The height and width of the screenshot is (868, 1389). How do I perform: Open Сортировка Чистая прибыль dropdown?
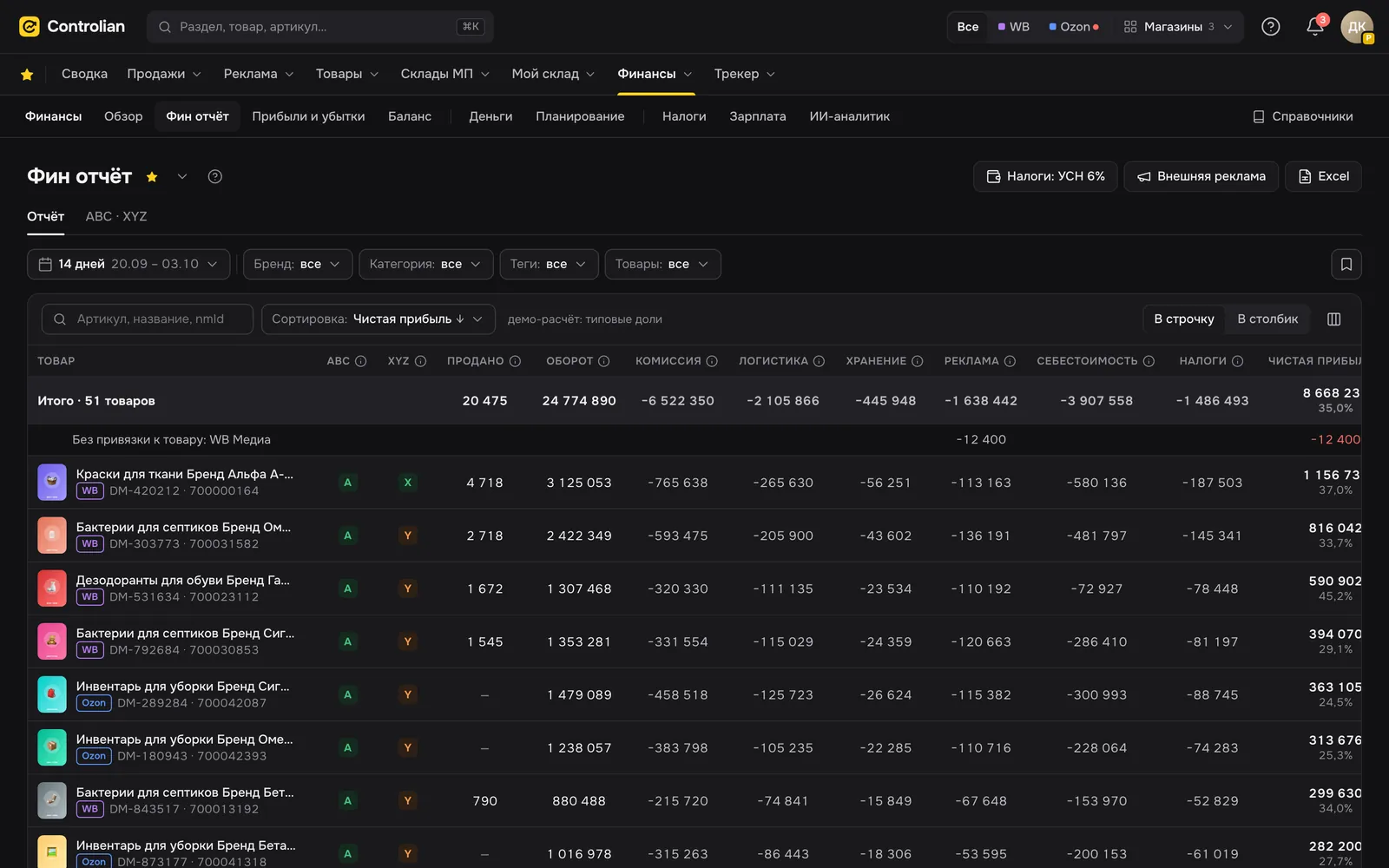pyautogui.click(x=379, y=319)
